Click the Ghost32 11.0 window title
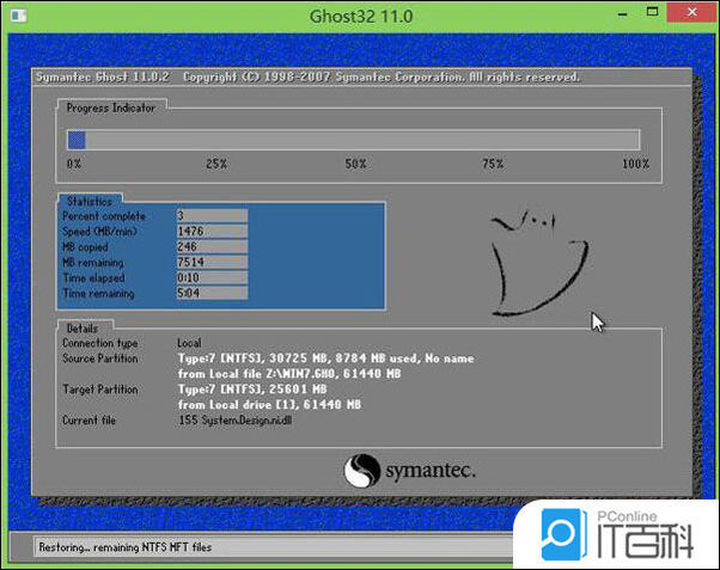The height and width of the screenshot is (570, 720). point(361,16)
